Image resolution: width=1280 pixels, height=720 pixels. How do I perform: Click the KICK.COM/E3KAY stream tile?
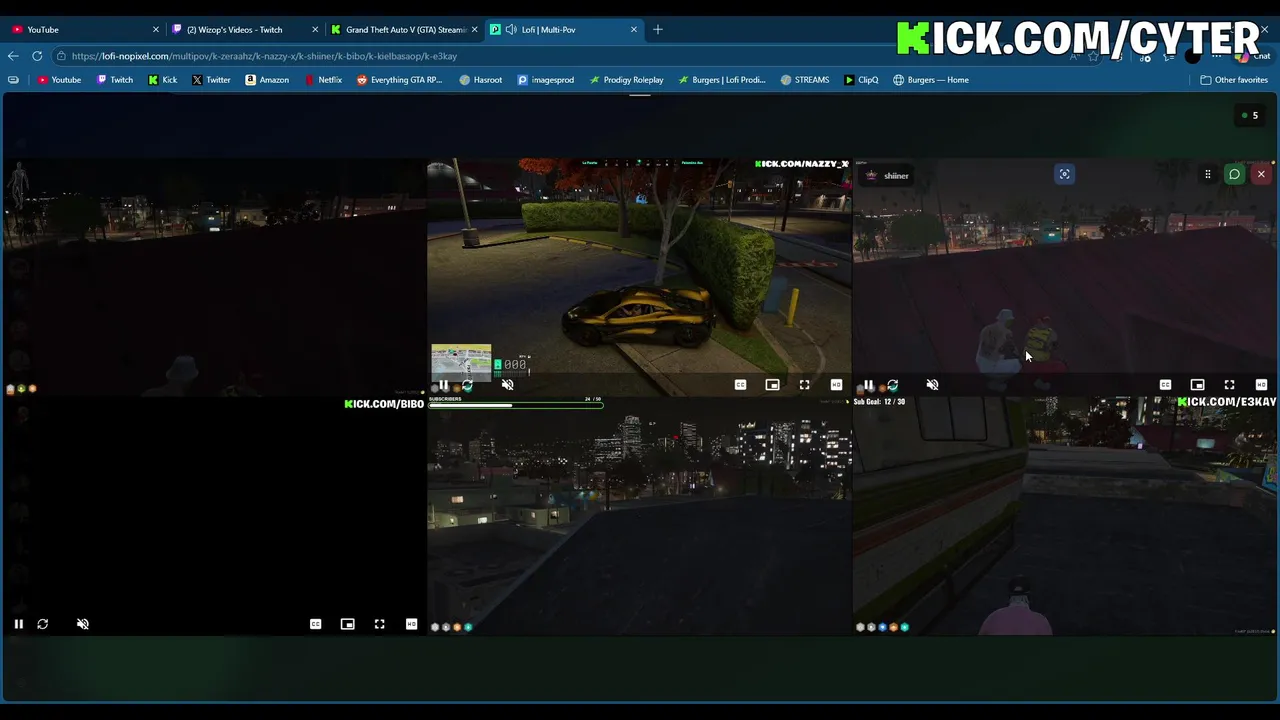point(1065,516)
